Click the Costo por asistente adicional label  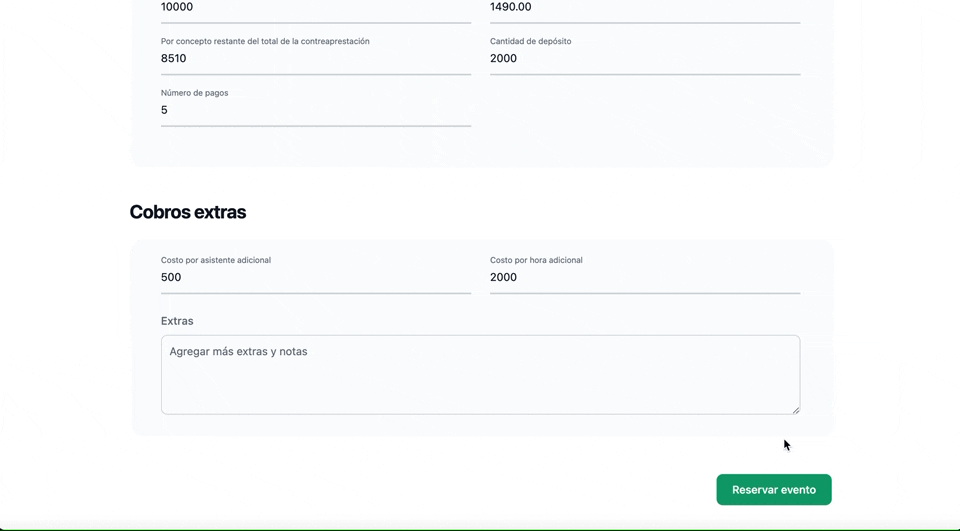click(216, 260)
